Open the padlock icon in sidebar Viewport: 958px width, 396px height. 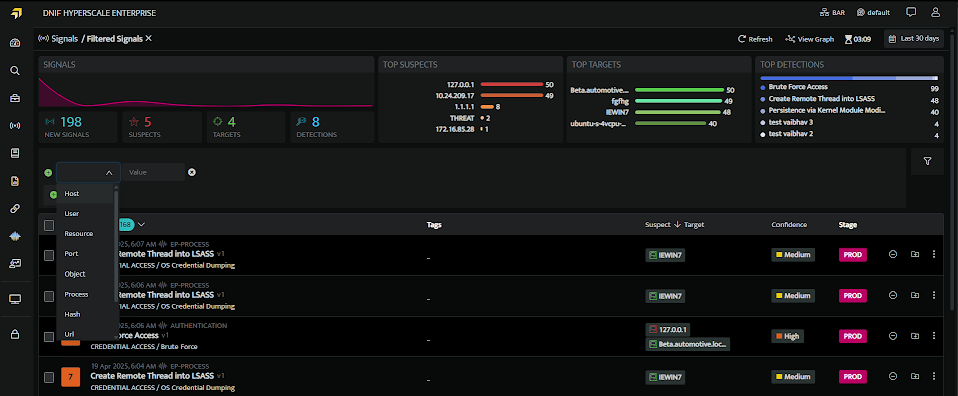15,334
